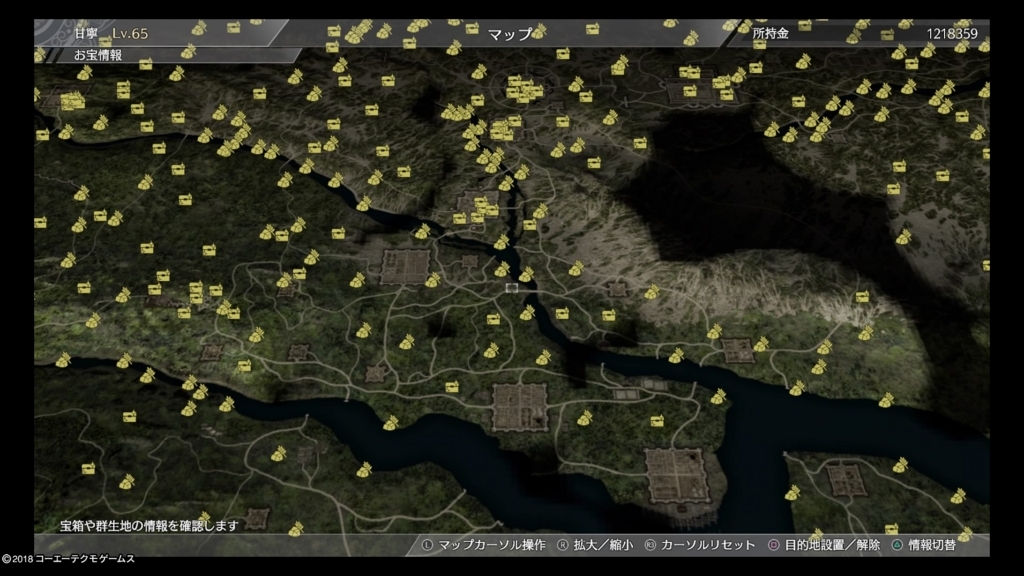Click the small fort east of the cursor across the river
The image size is (1024, 576).
[617, 289]
